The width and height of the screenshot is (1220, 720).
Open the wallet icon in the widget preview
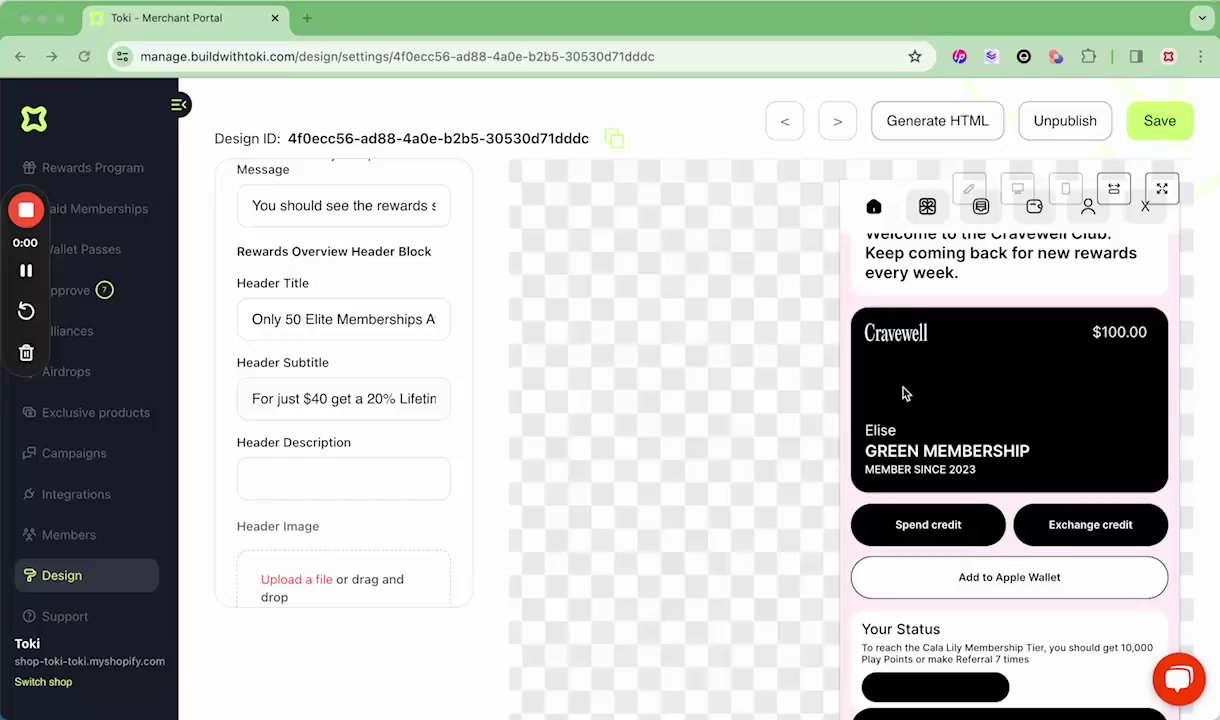[x=1034, y=207]
